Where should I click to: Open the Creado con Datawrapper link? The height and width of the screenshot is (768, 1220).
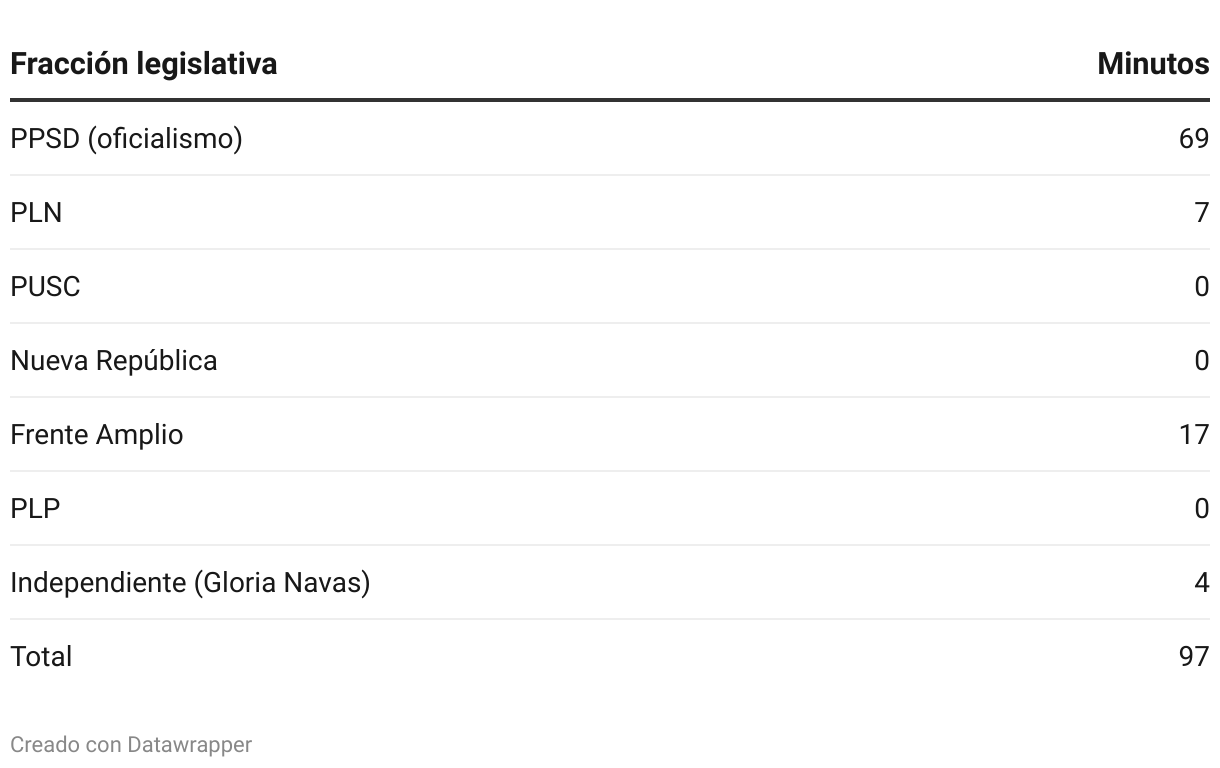click(131, 745)
